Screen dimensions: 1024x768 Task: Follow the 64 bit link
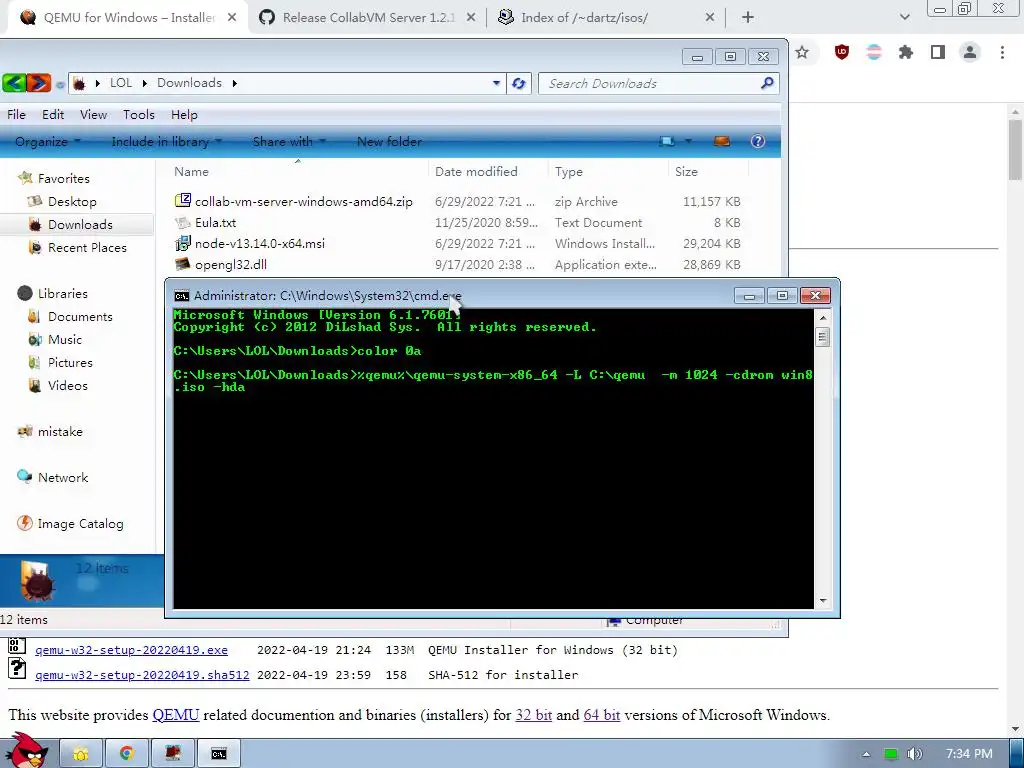click(601, 715)
